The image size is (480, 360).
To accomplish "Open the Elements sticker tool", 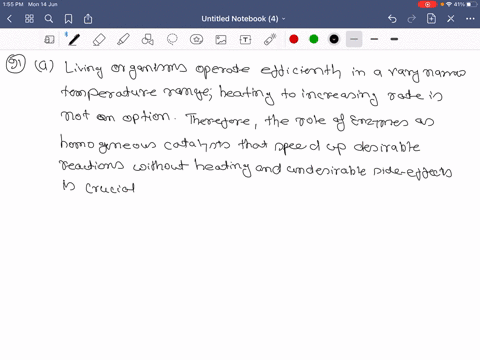I will 197,40.
